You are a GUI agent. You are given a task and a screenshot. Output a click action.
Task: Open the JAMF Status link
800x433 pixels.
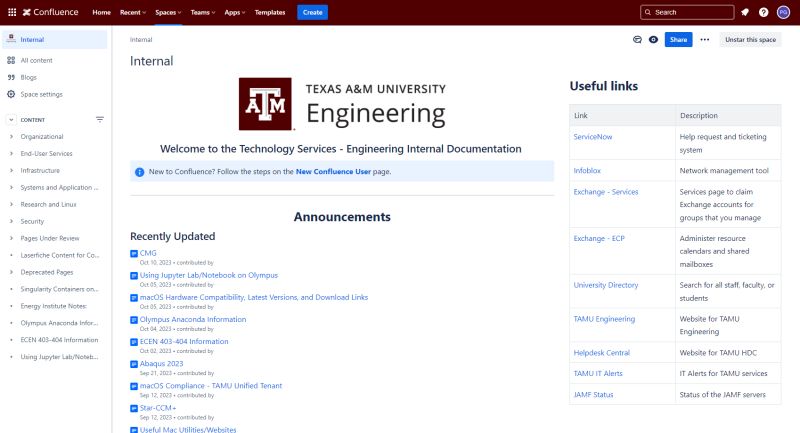click(593, 395)
